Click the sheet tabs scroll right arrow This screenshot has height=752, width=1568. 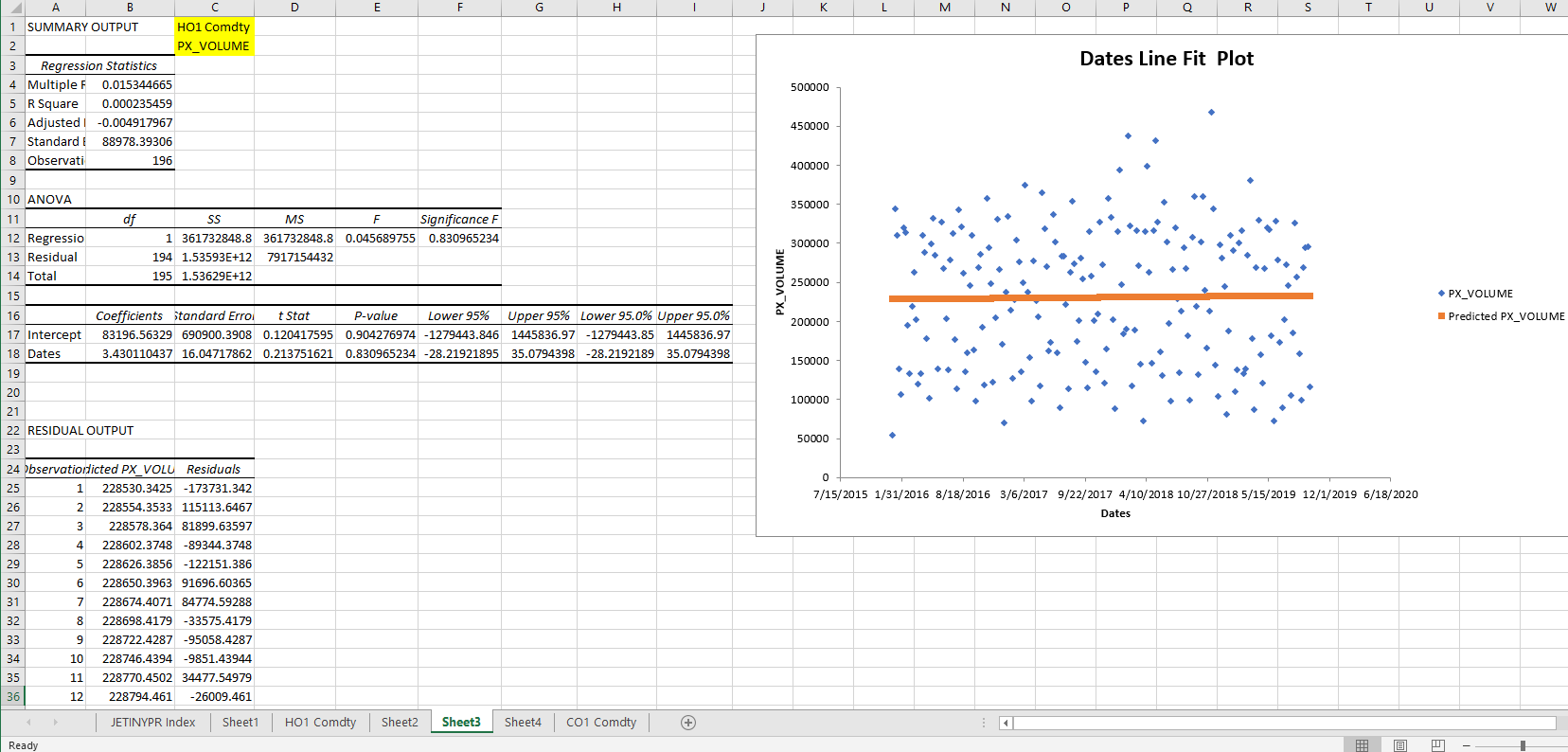tap(55, 723)
